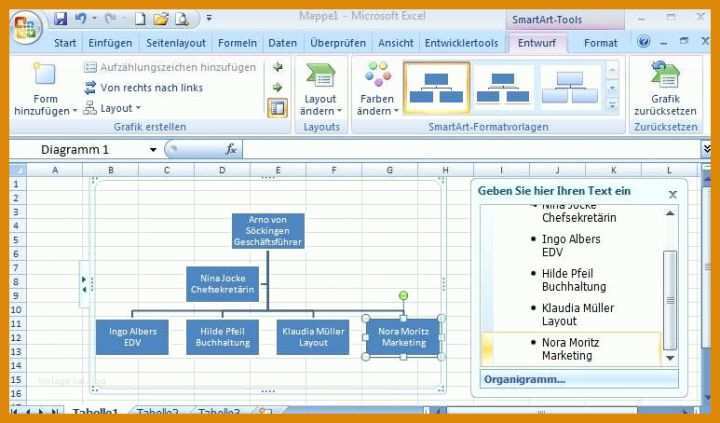Select the Hilde Pfeil Buchhaltung shape
The height and width of the screenshot is (423, 720).
(x=223, y=337)
